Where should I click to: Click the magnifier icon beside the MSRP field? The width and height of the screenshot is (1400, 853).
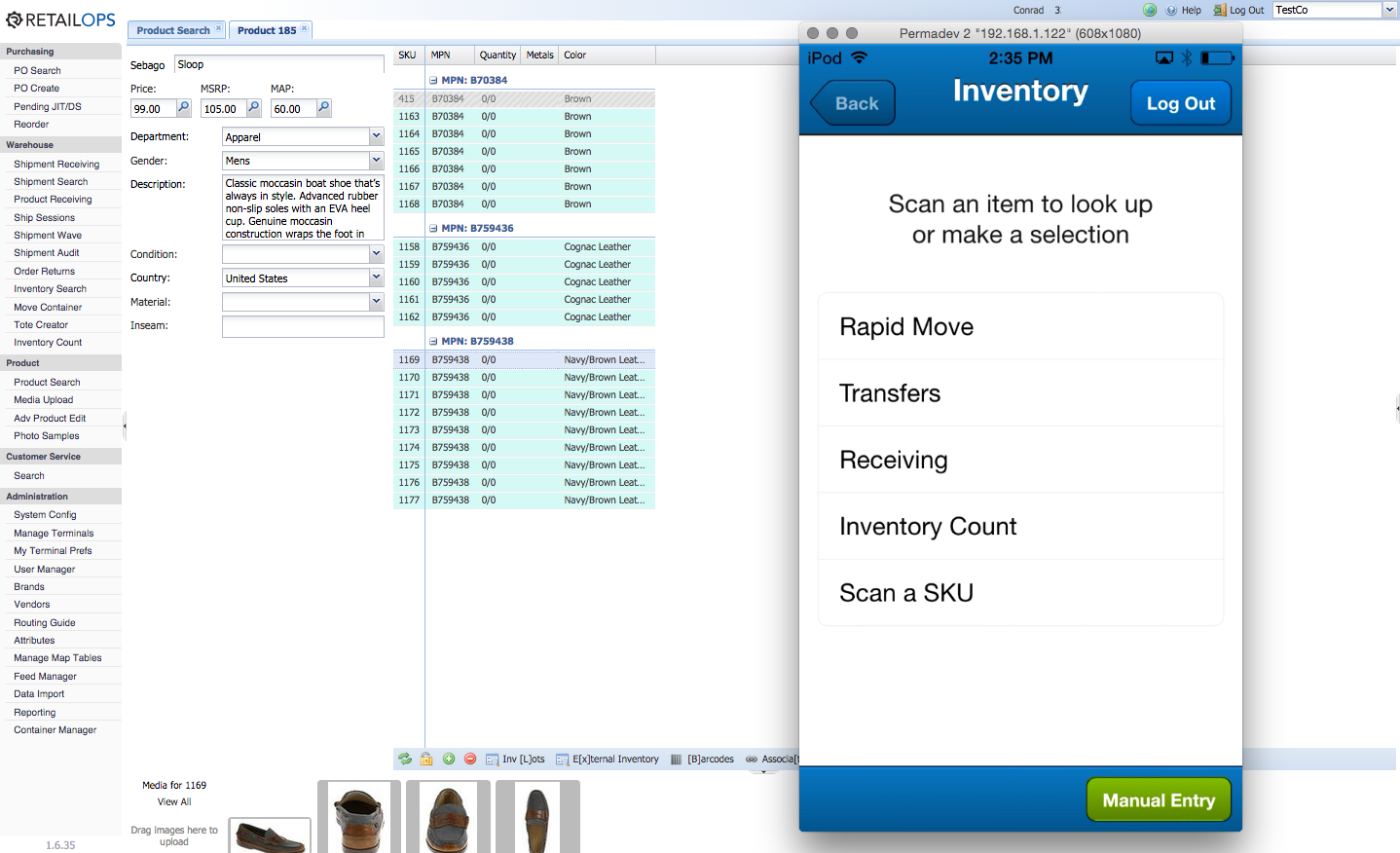point(254,108)
